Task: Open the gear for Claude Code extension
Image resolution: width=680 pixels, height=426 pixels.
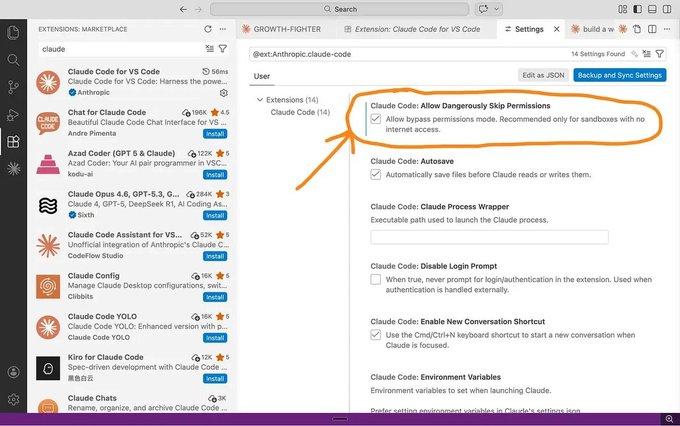Action: 223,93
